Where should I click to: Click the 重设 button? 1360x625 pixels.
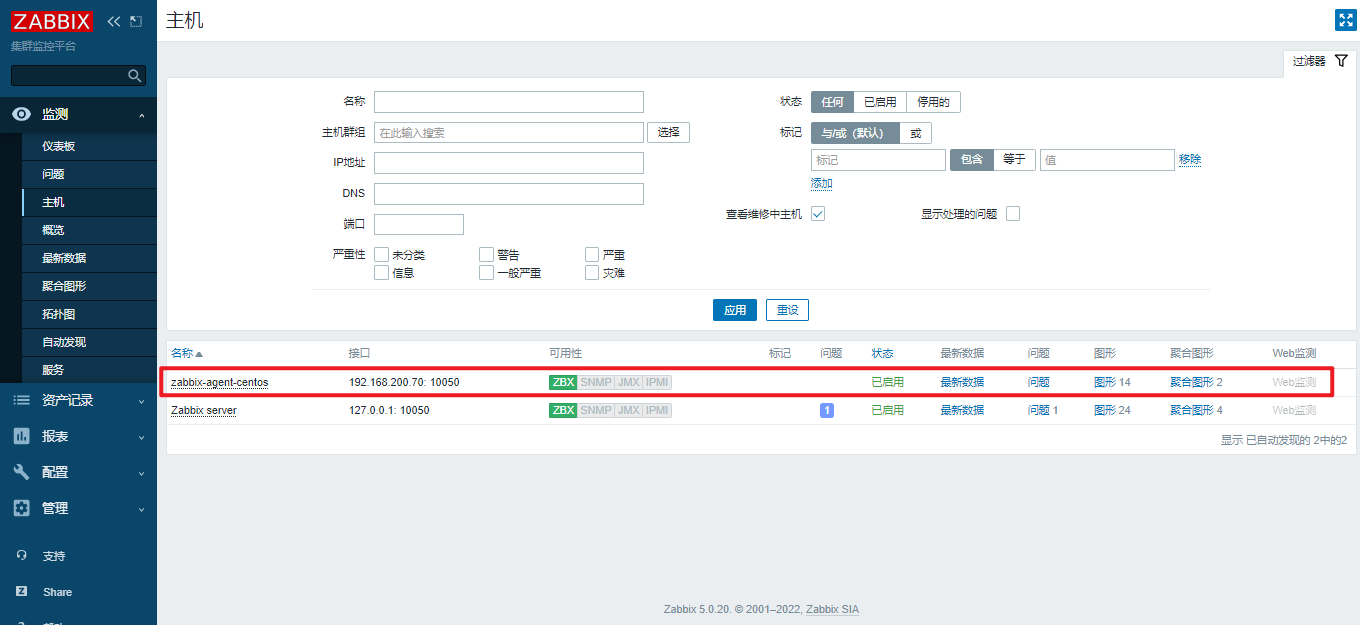pos(787,310)
